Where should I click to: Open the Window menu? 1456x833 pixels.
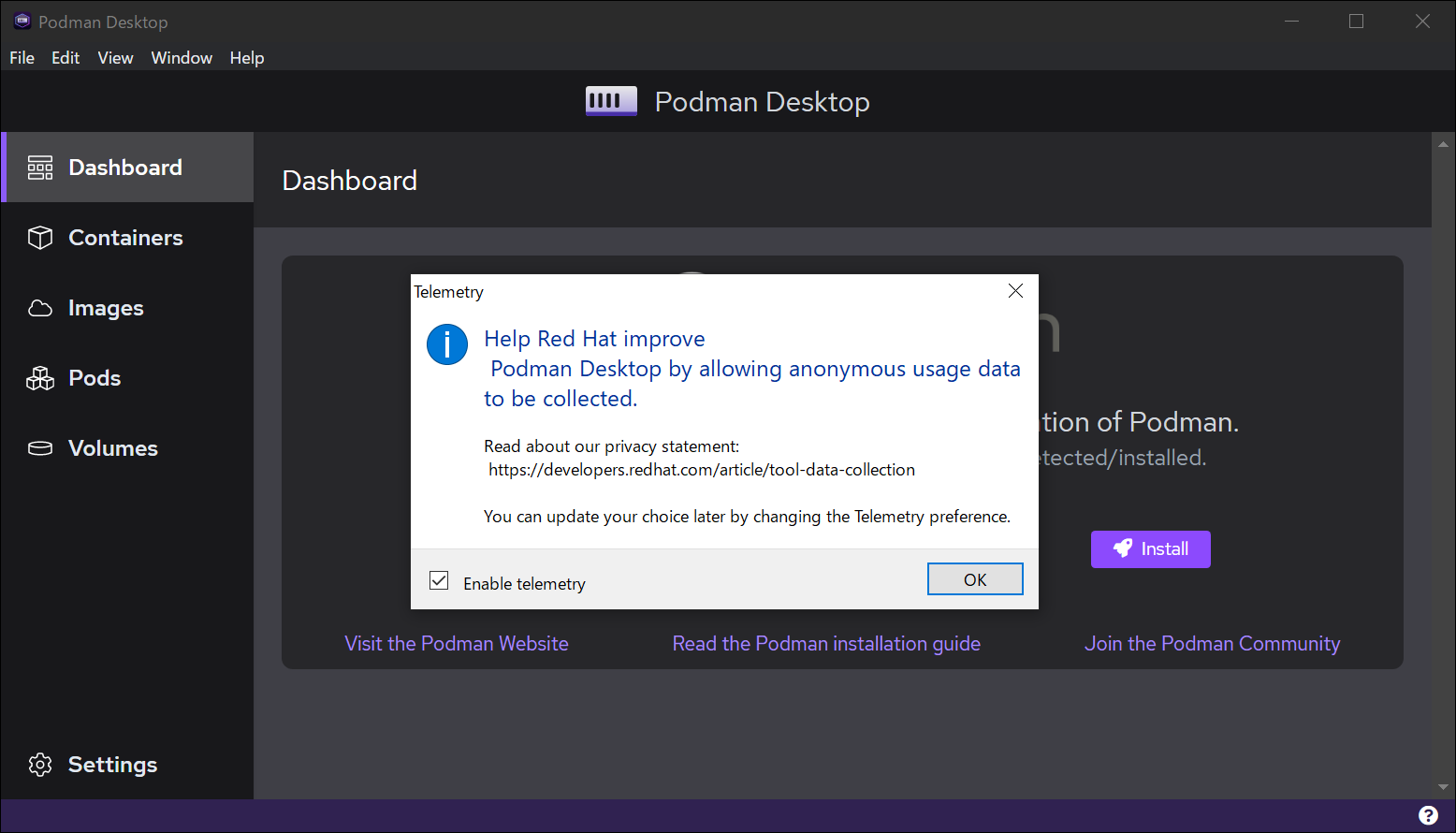pos(182,58)
